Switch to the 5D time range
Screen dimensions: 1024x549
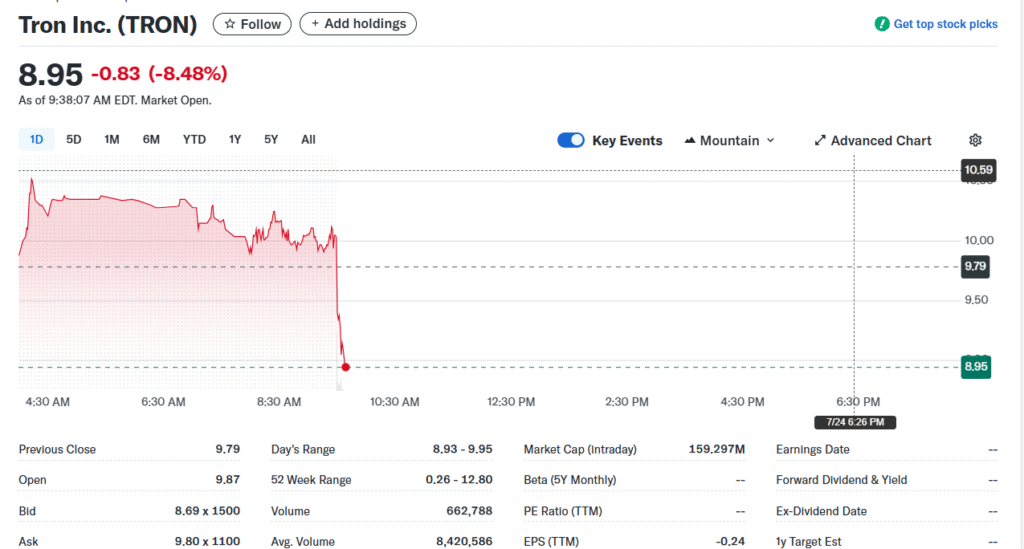[74, 140]
